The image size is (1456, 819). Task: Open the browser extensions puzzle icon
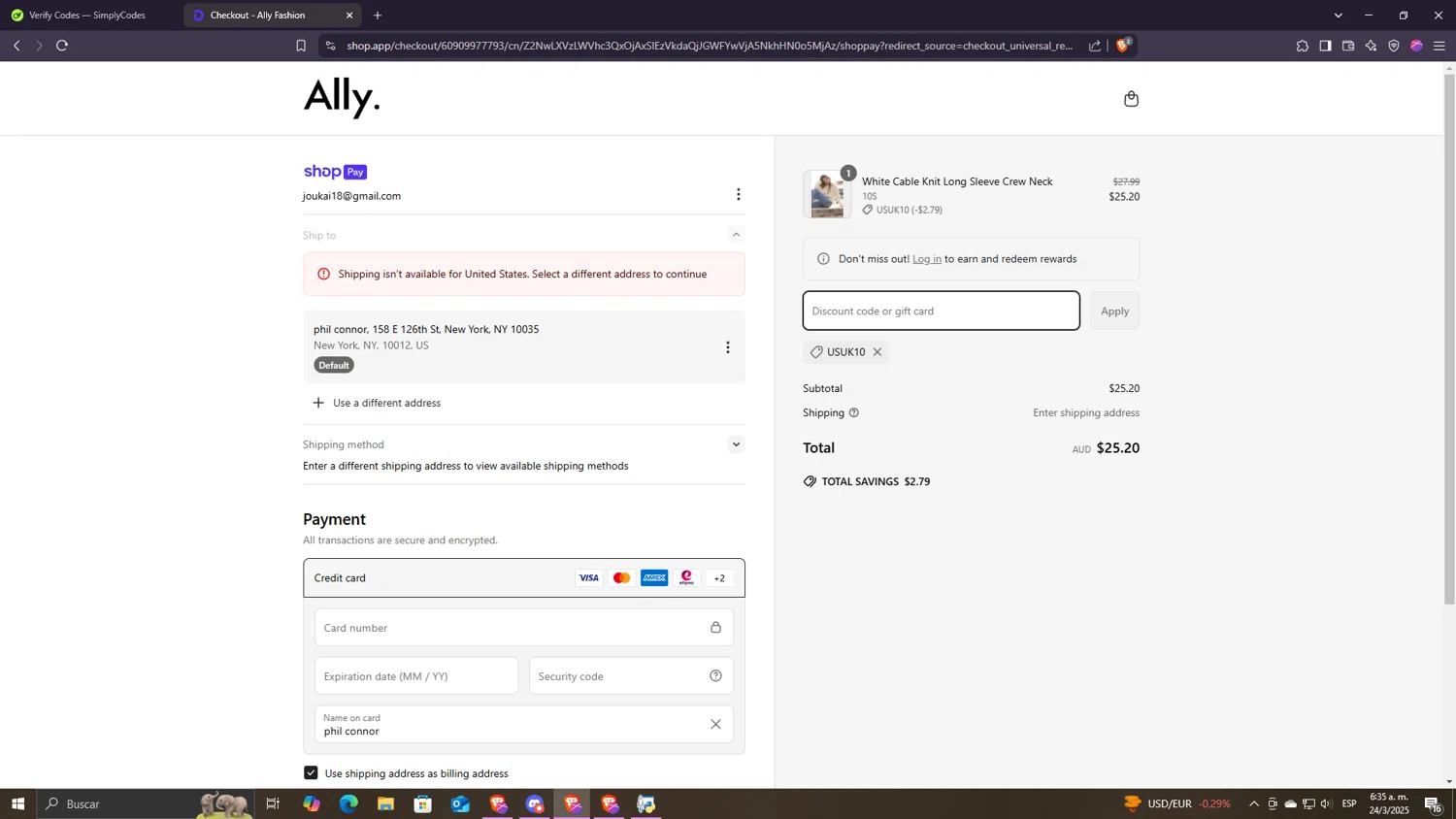pyautogui.click(x=1302, y=46)
